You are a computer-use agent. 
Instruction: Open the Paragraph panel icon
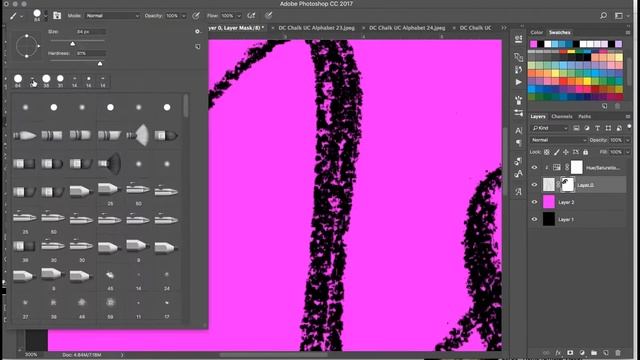518,143
